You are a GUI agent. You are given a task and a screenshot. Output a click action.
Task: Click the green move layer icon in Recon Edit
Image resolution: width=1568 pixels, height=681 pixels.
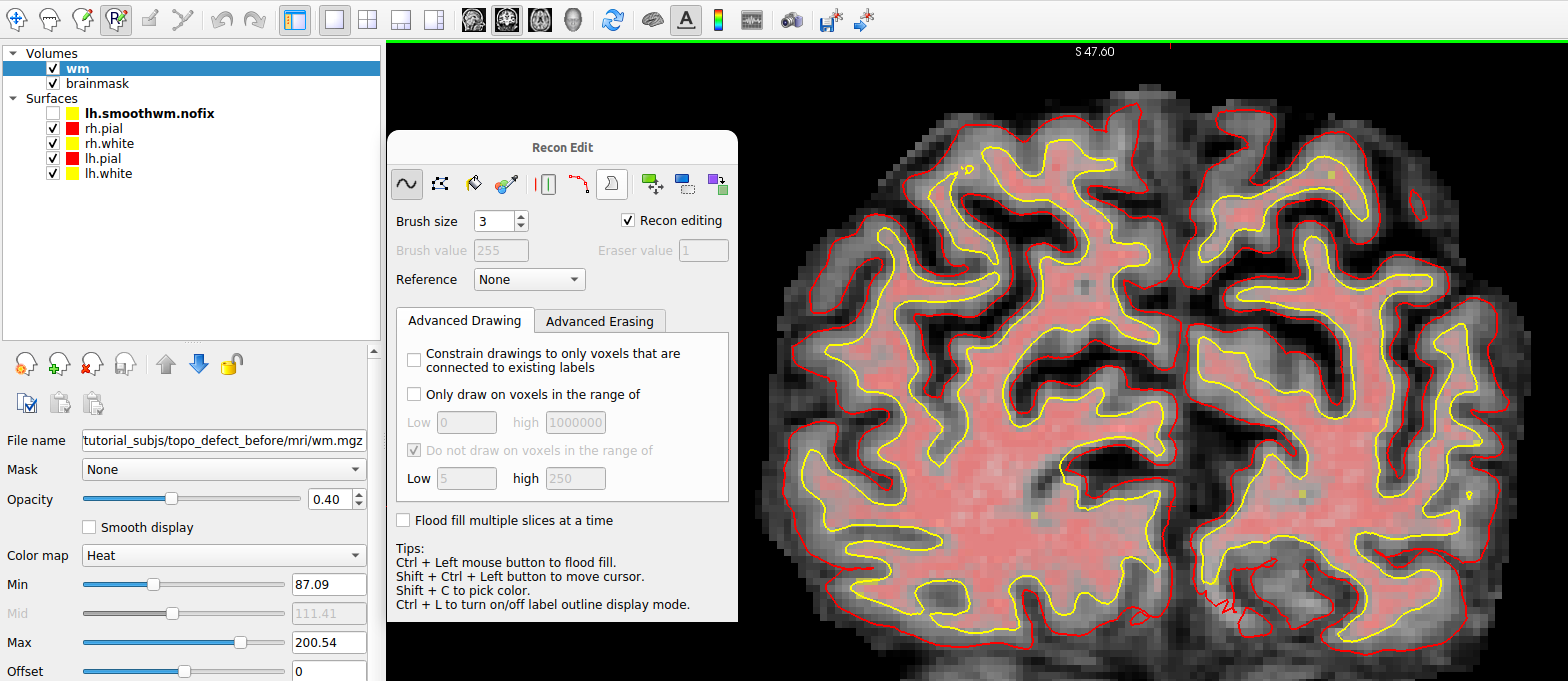click(652, 183)
